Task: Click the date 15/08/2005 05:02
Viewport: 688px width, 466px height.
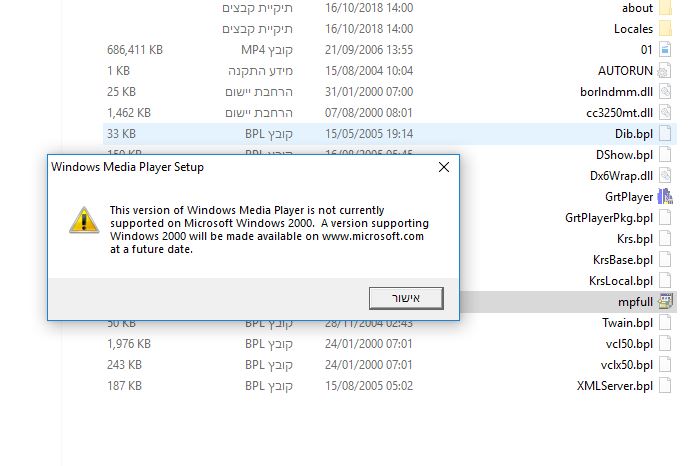Action: point(369,386)
